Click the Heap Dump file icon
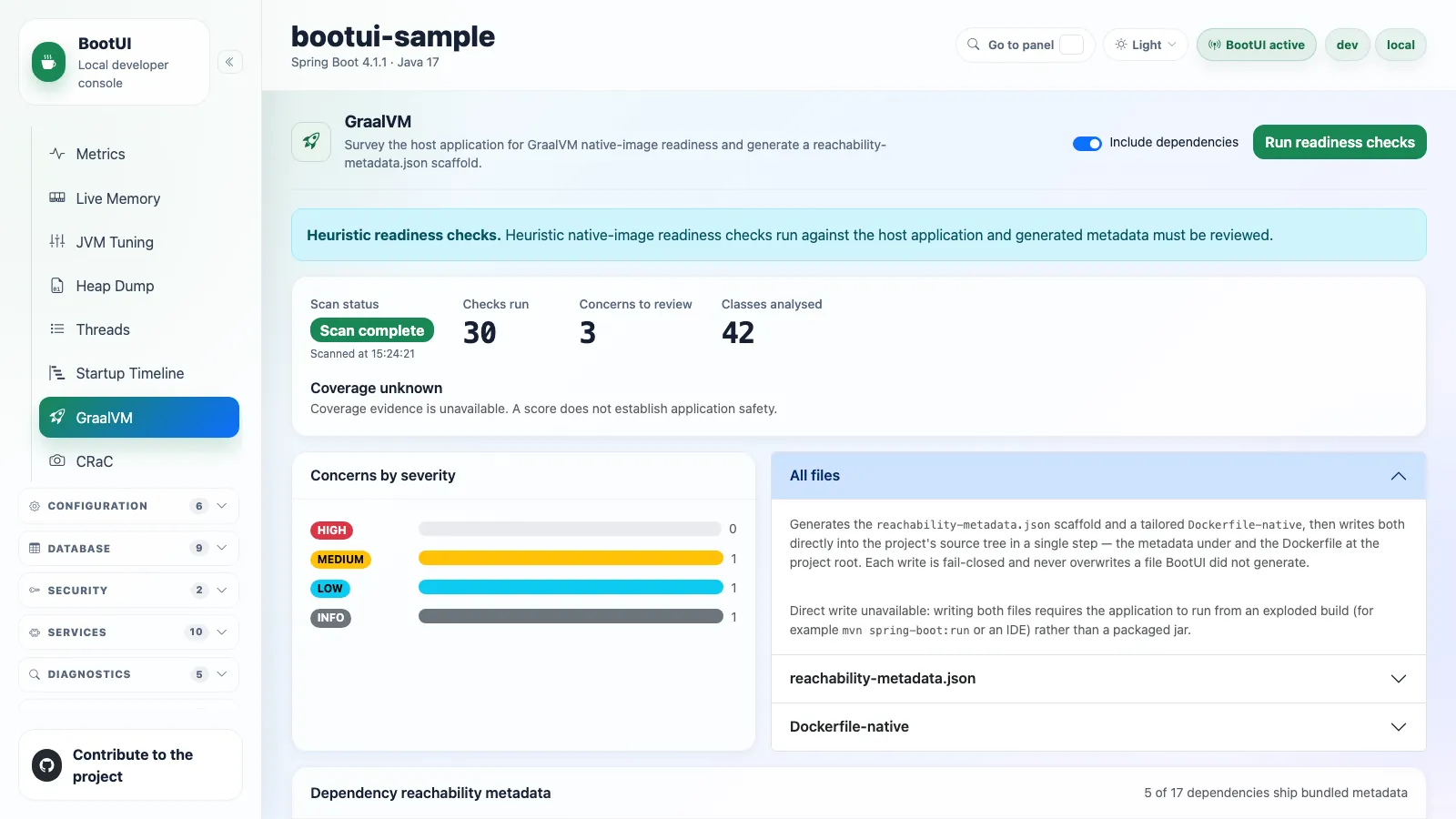Screen dimensions: 1456x819 coord(57,285)
